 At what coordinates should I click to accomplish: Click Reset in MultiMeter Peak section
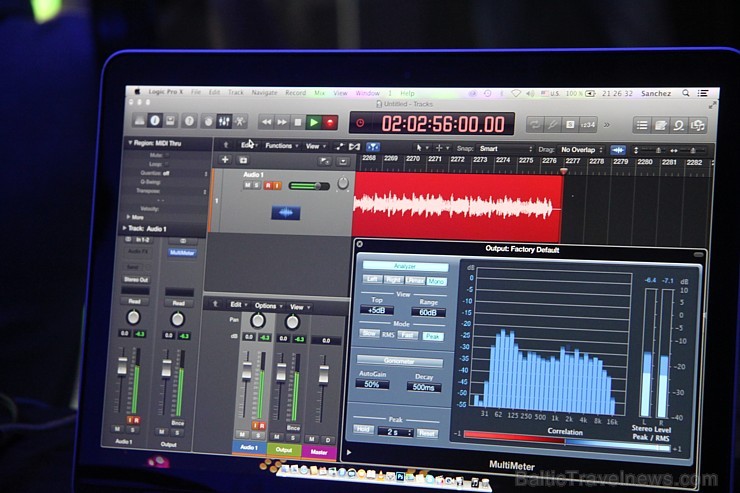click(426, 433)
